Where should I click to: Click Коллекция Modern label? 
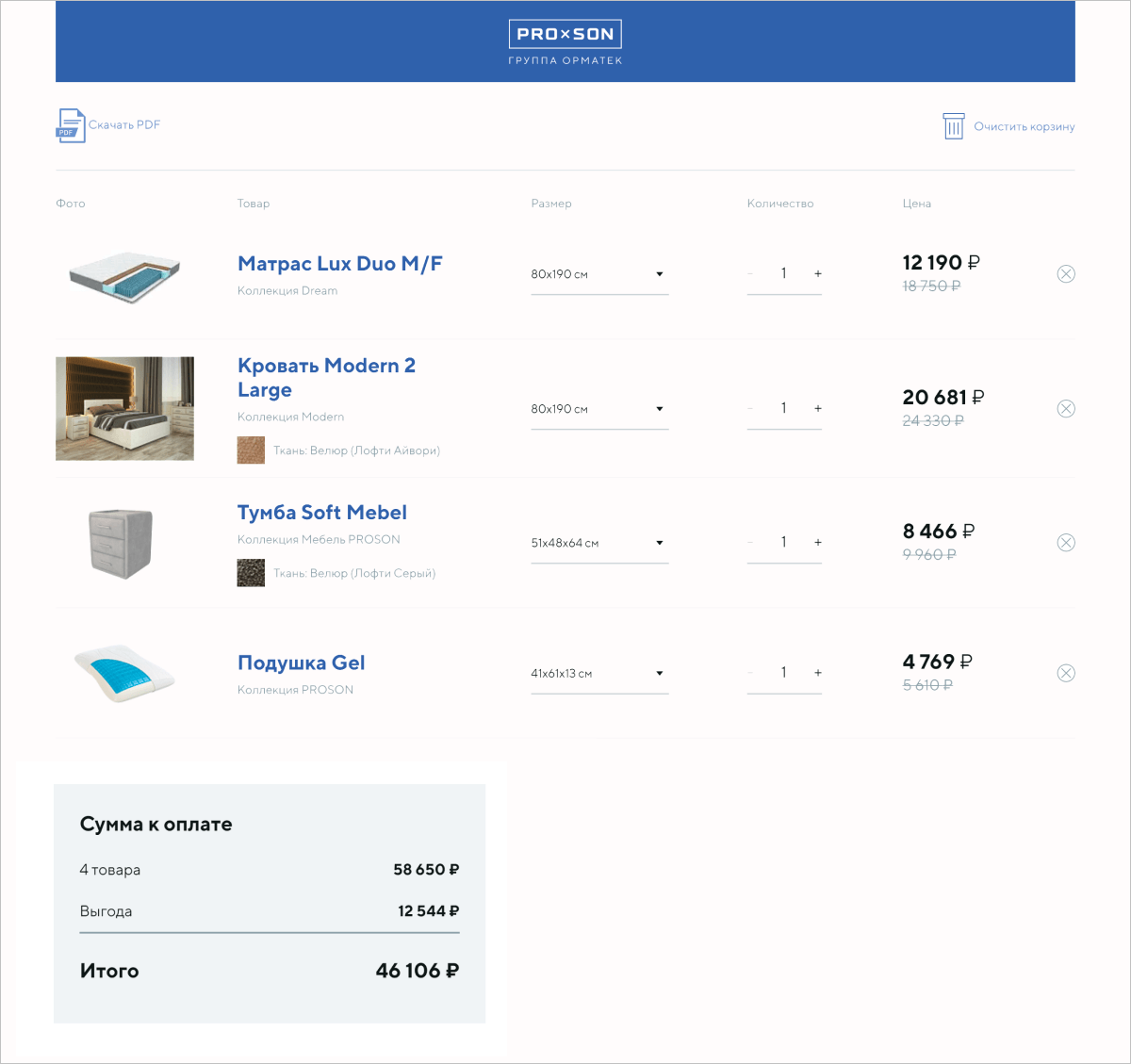(291, 417)
